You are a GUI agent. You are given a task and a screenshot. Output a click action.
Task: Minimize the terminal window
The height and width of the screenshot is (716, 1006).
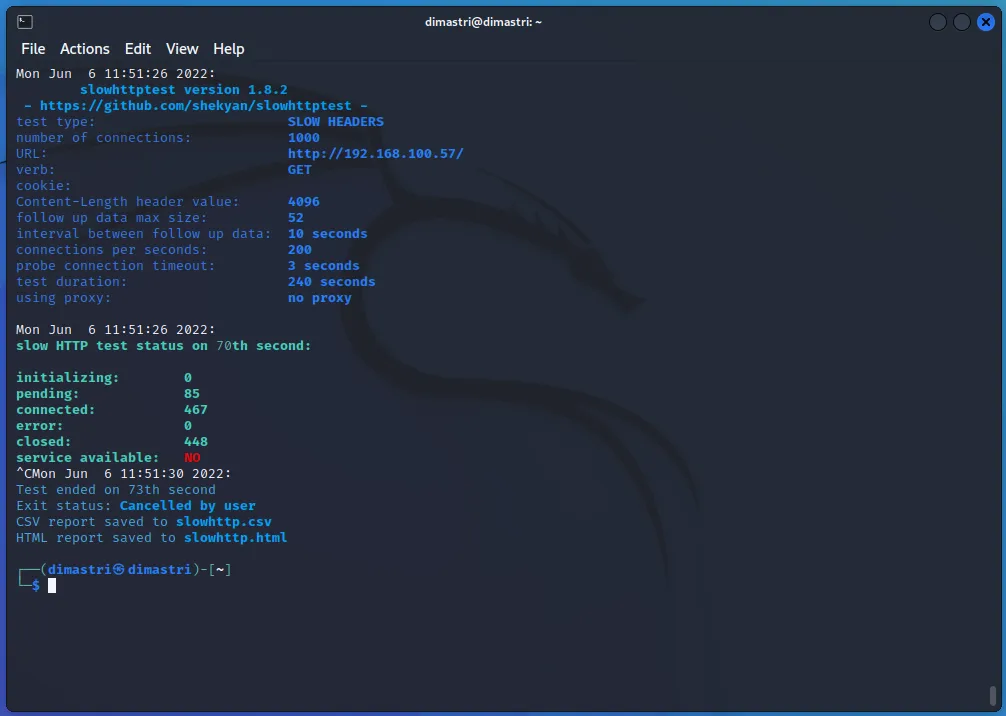937,22
